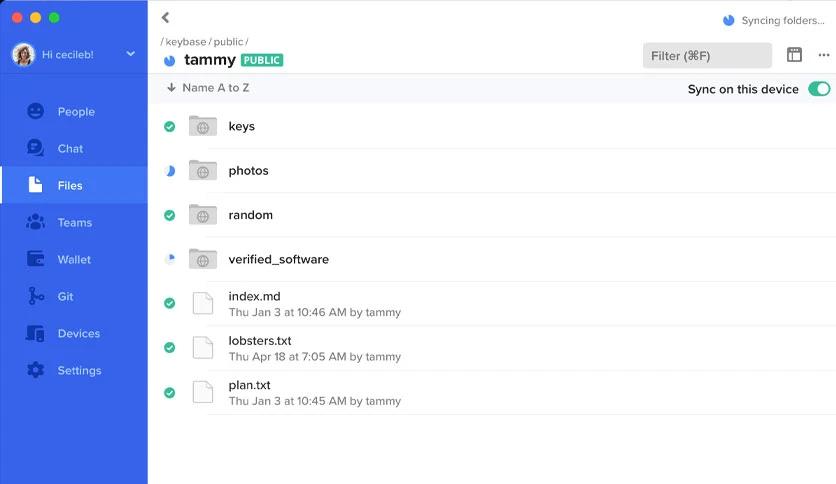Click the plan.txt file icon
Viewport: 836px width, 484px height.
(203, 392)
